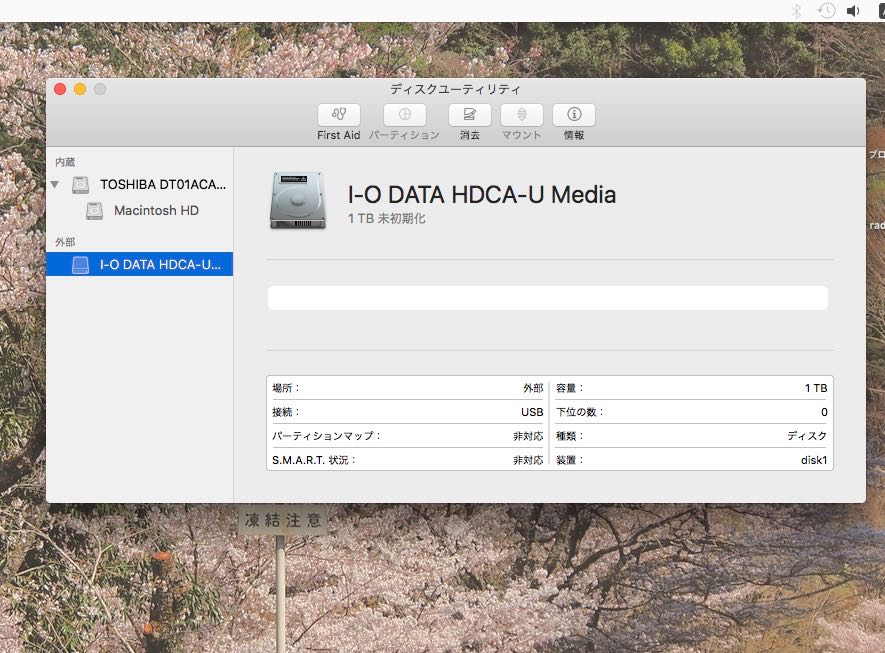Click the 消去 (Erase) toolbar button
Screen dimensions: 885x653
pos(470,115)
